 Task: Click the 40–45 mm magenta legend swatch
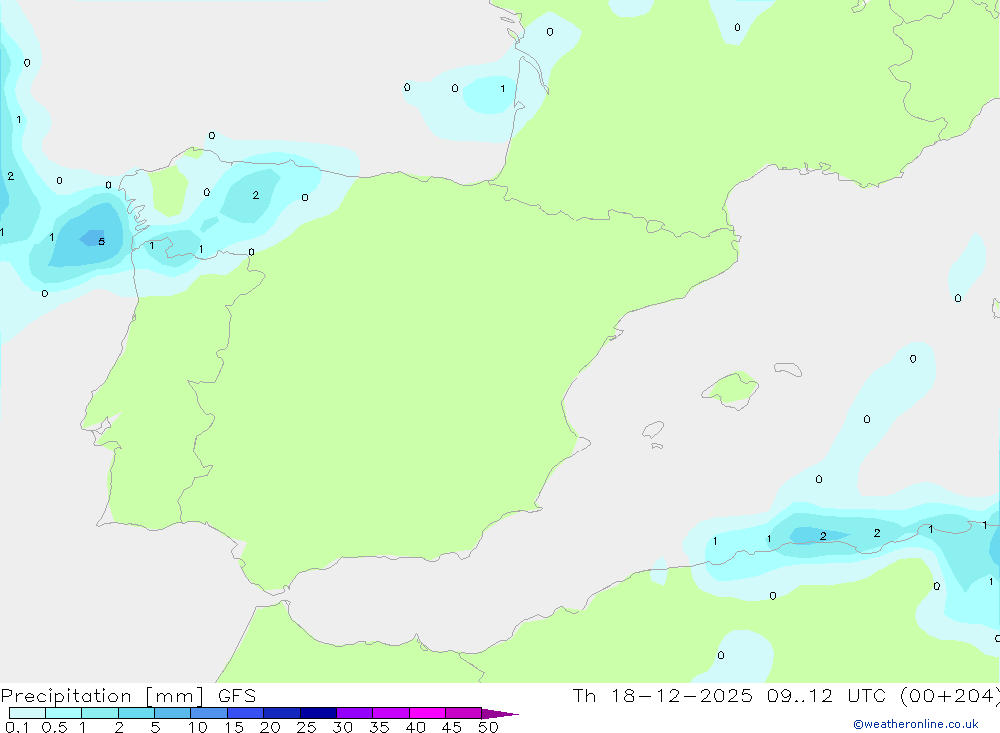(x=427, y=713)
